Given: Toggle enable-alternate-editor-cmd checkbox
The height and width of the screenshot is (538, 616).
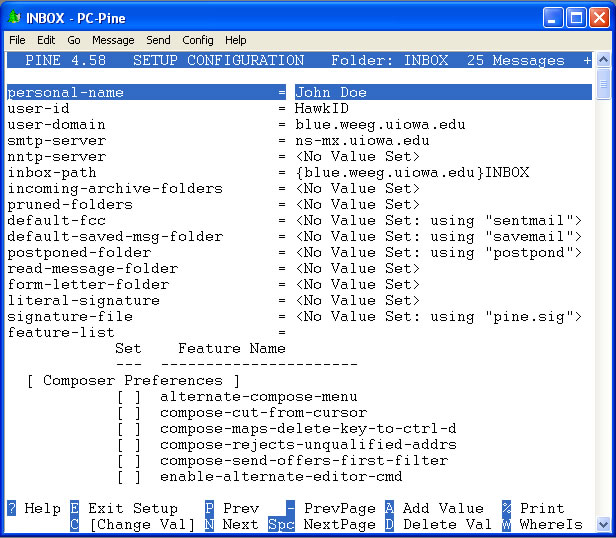Looking at the screenshot, I should [x=129, y=477].
